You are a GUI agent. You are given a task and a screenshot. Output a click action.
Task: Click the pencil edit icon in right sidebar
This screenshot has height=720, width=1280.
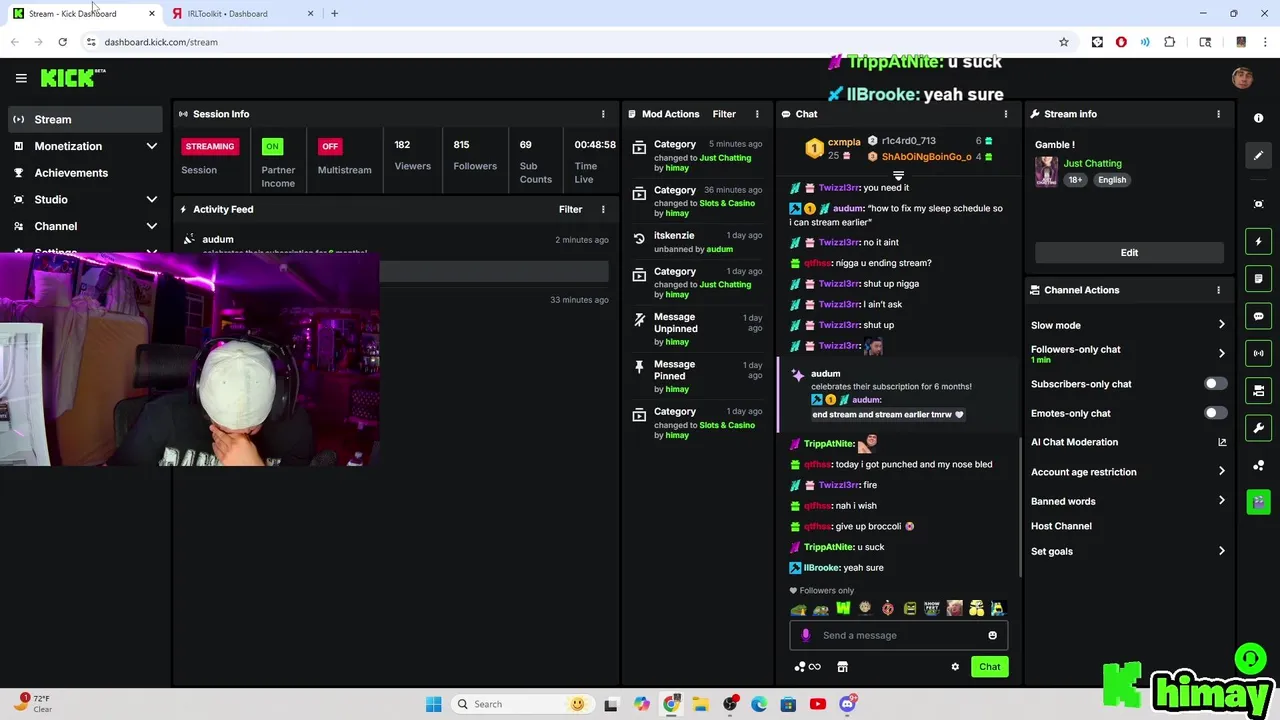click(x=1258, y=155)
